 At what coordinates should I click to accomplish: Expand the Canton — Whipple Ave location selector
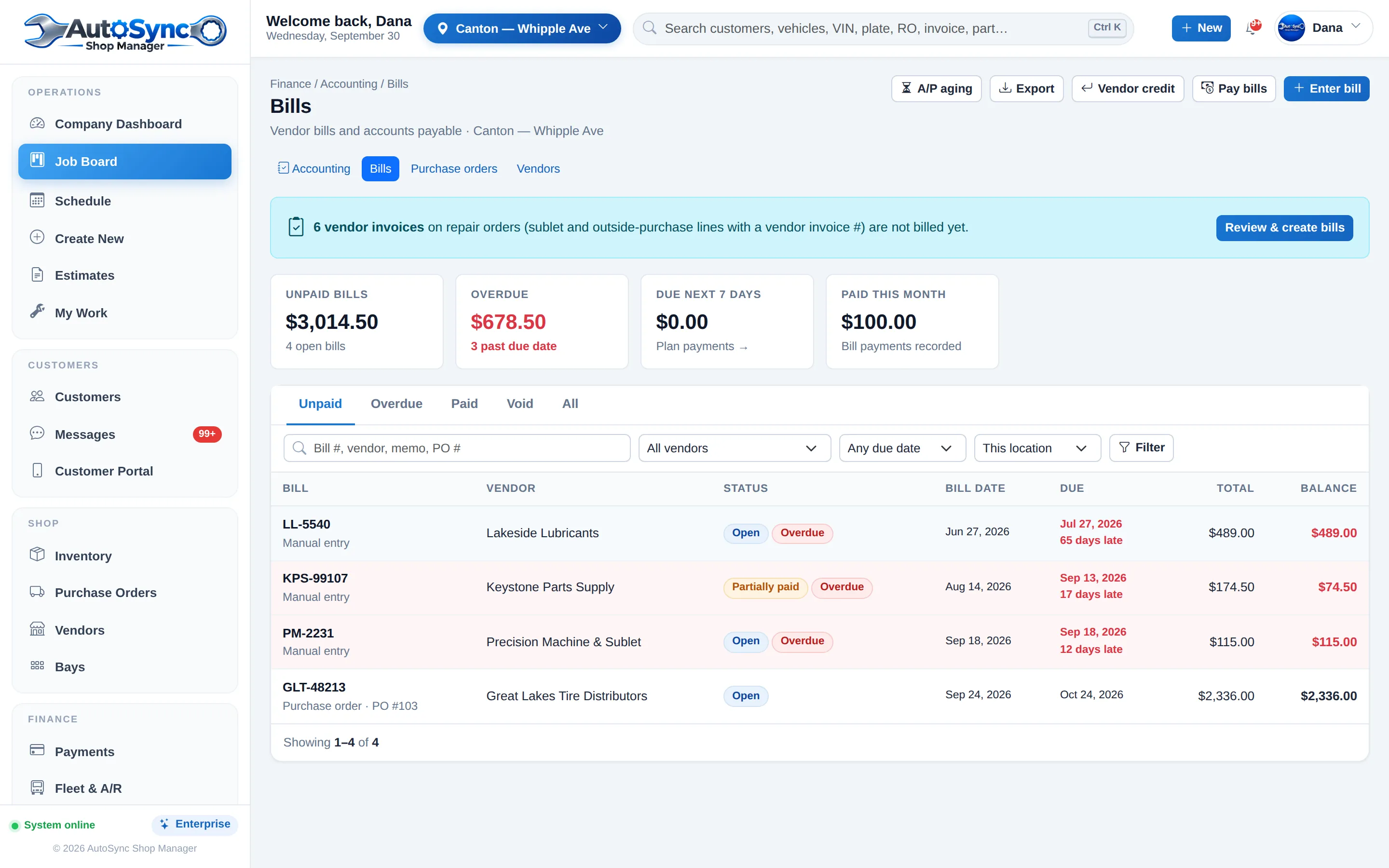pyautogui.click(x=522, y=28)
